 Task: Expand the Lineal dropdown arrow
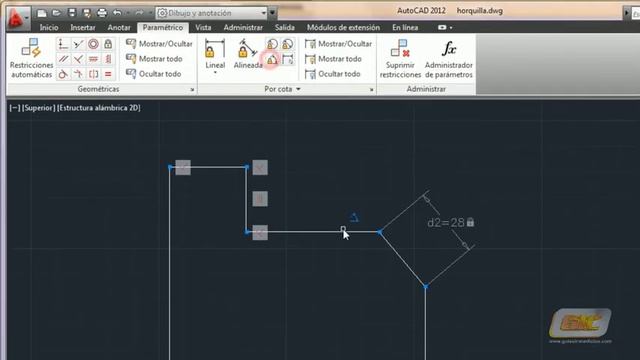[x=215, y=73]
